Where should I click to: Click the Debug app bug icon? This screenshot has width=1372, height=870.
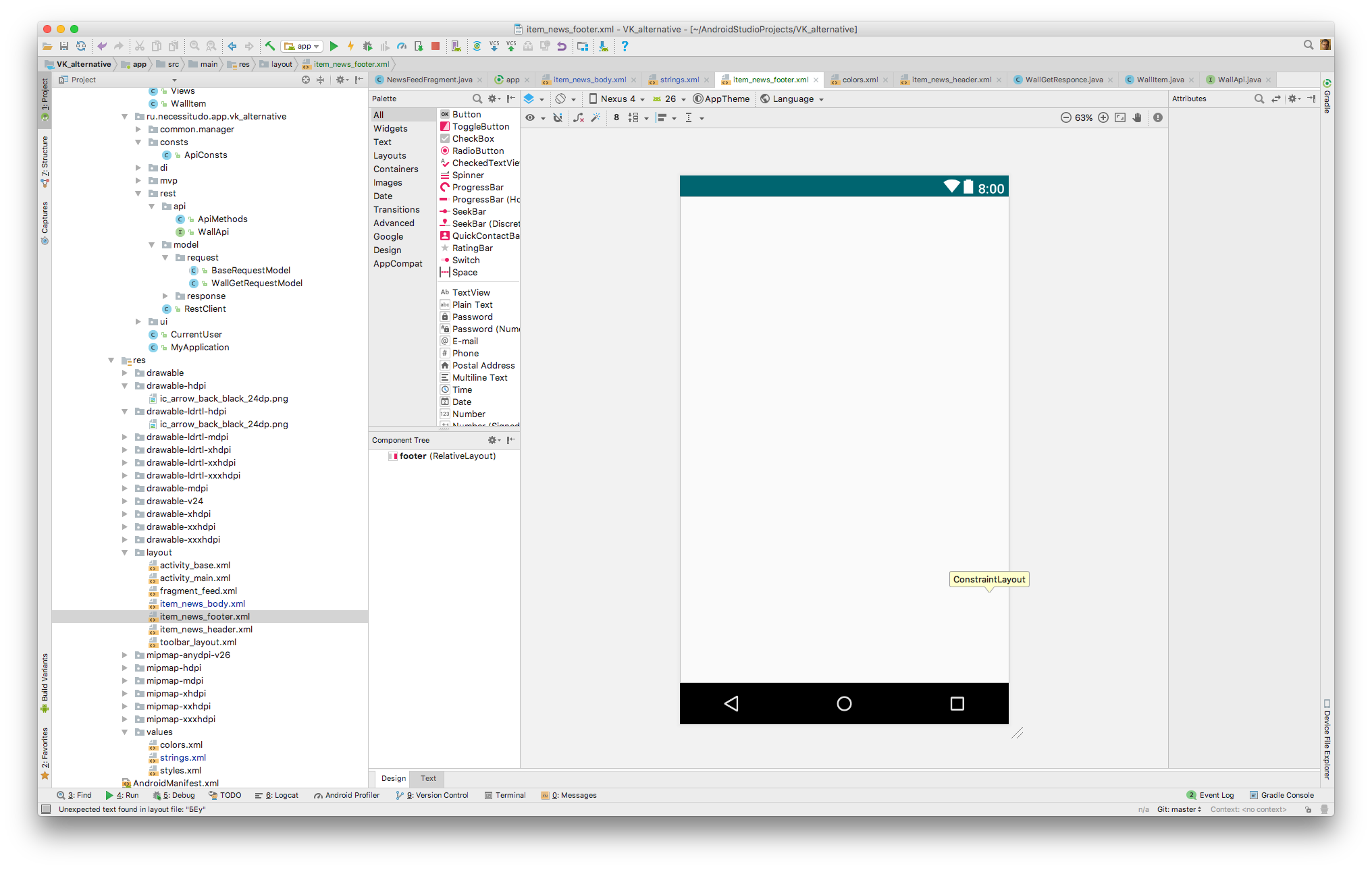(x=367, y=46)
